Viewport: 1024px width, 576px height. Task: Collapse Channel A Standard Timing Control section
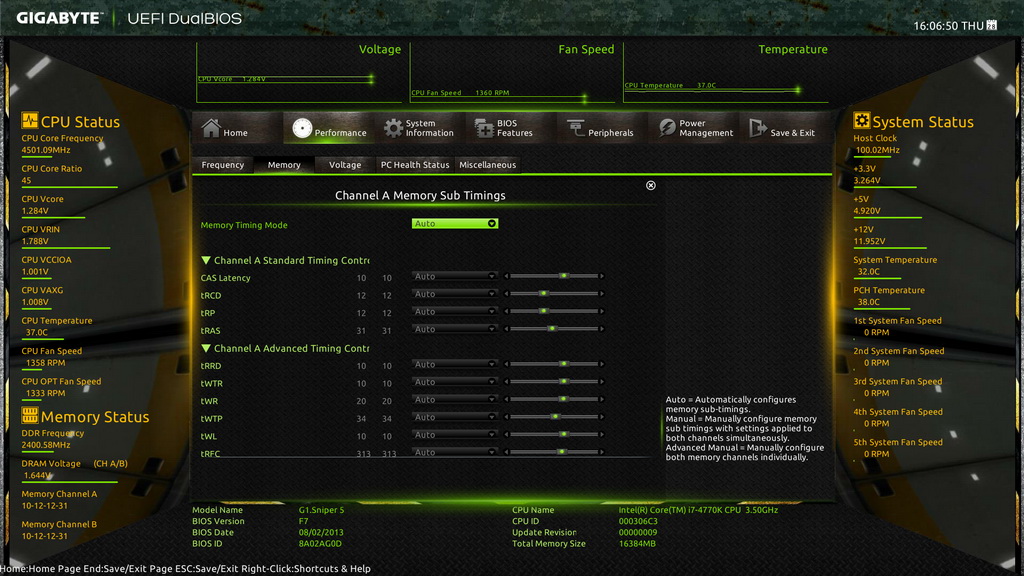click(206, 260)
